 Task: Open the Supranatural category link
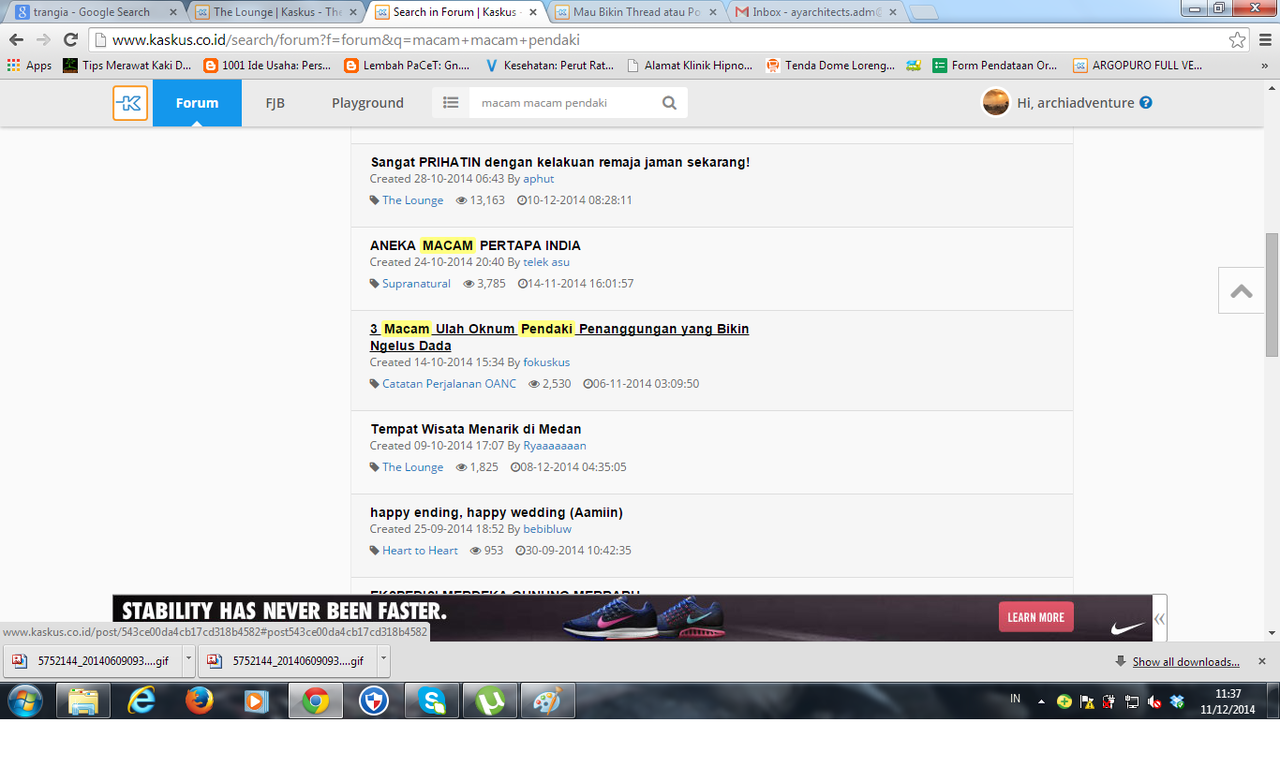click(416, 284)
